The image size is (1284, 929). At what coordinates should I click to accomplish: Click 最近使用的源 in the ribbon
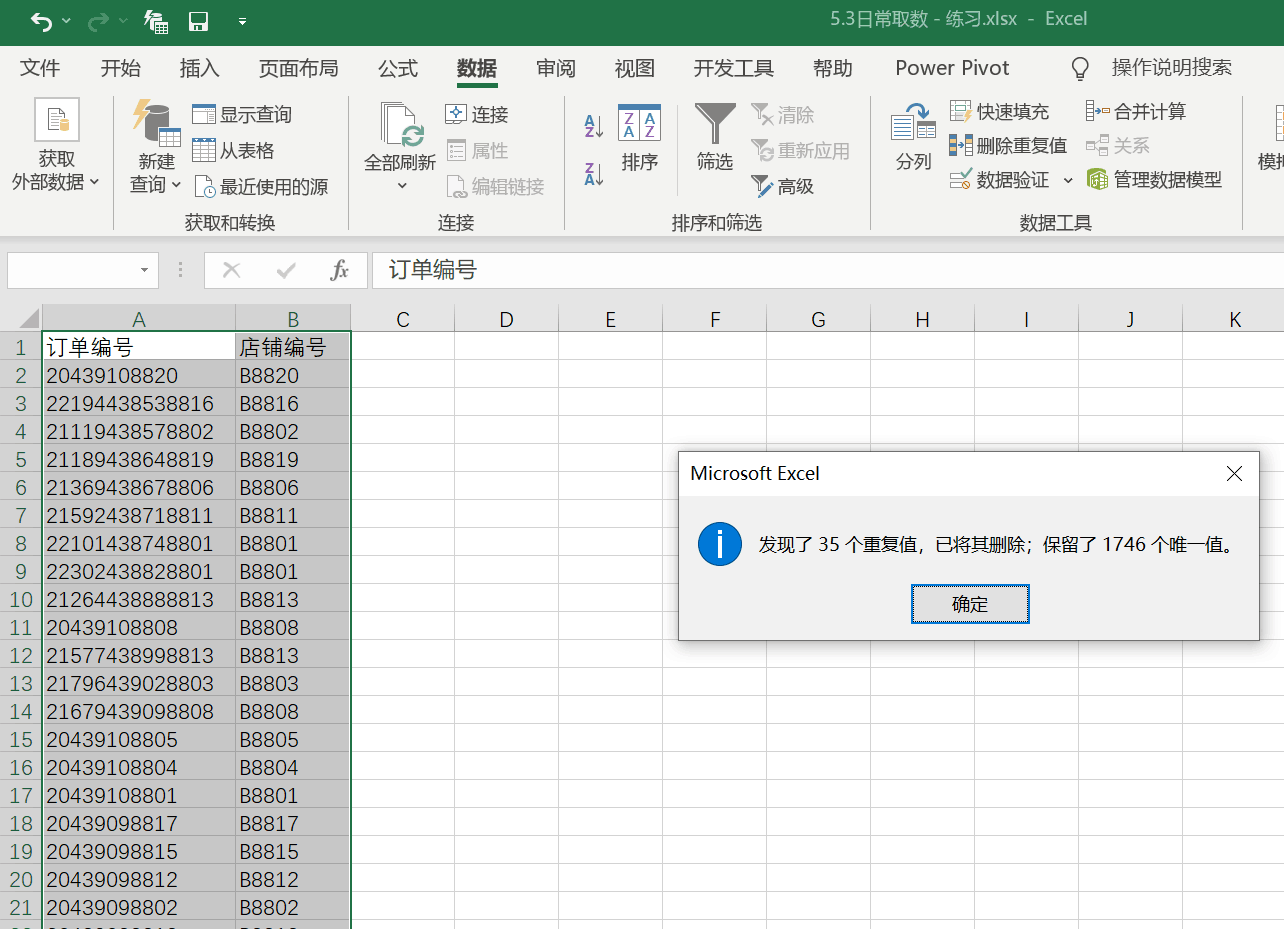pos(261,187)
